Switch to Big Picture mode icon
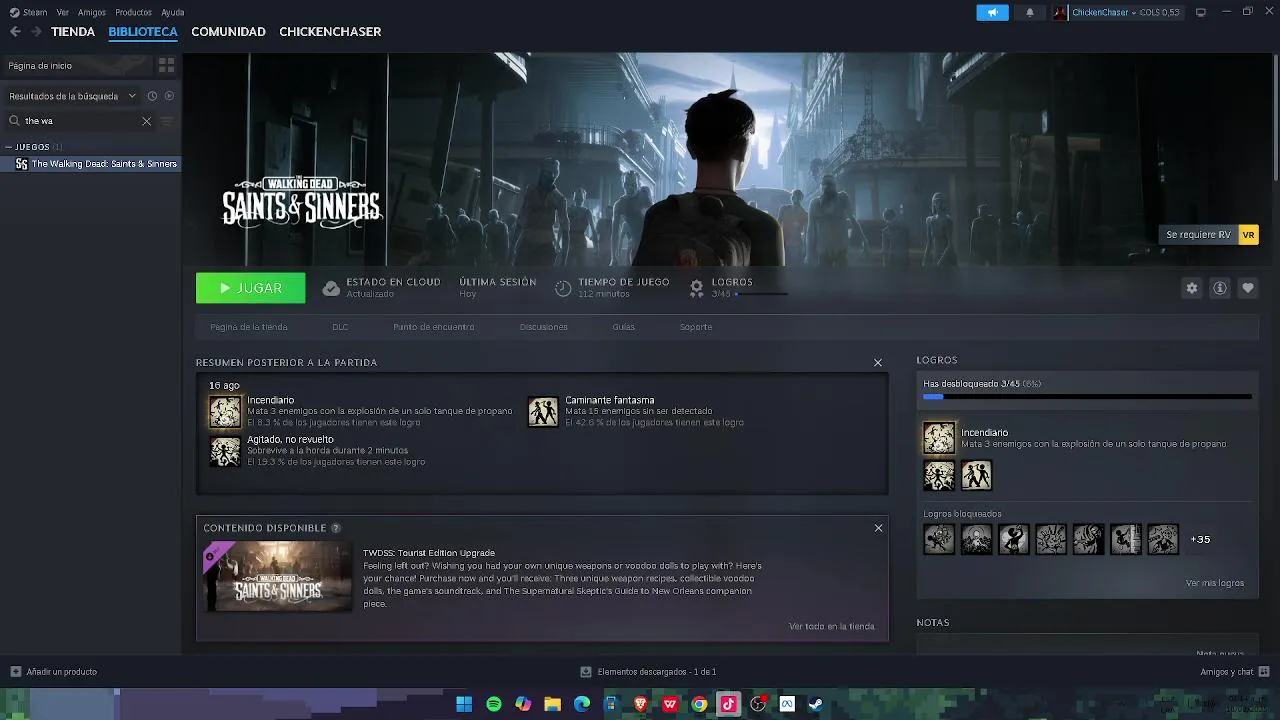The image size is (1280, 720). pos(1201,12)
